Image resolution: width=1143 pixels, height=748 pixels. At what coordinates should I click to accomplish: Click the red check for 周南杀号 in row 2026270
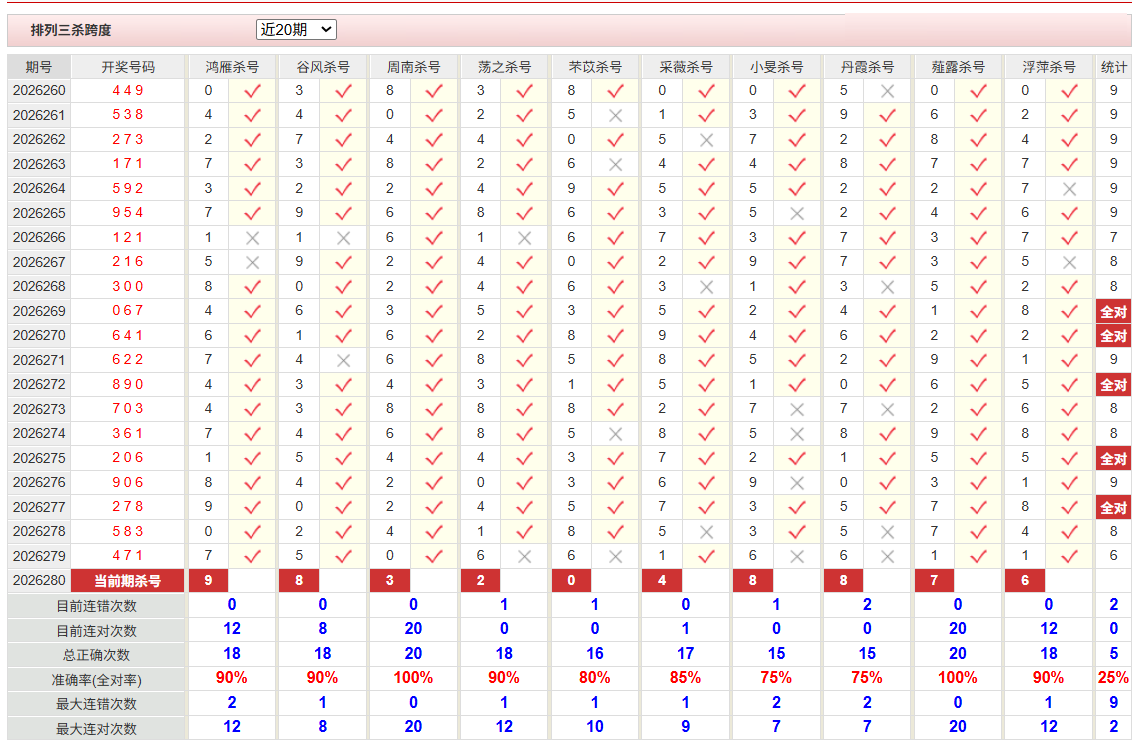coord(434,336)
